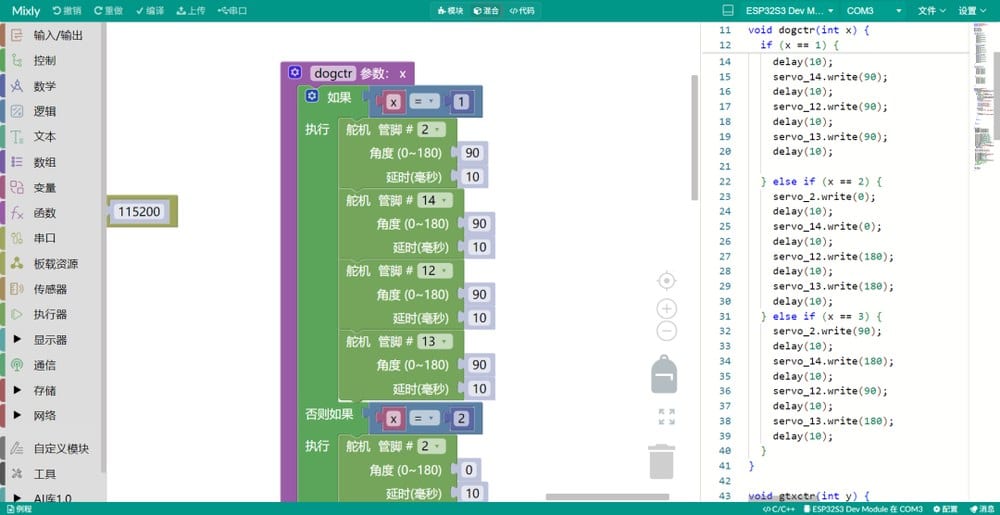Open the 通信 block category
The height and width of the screenshot is (515, 1000).
pos(51,365)
